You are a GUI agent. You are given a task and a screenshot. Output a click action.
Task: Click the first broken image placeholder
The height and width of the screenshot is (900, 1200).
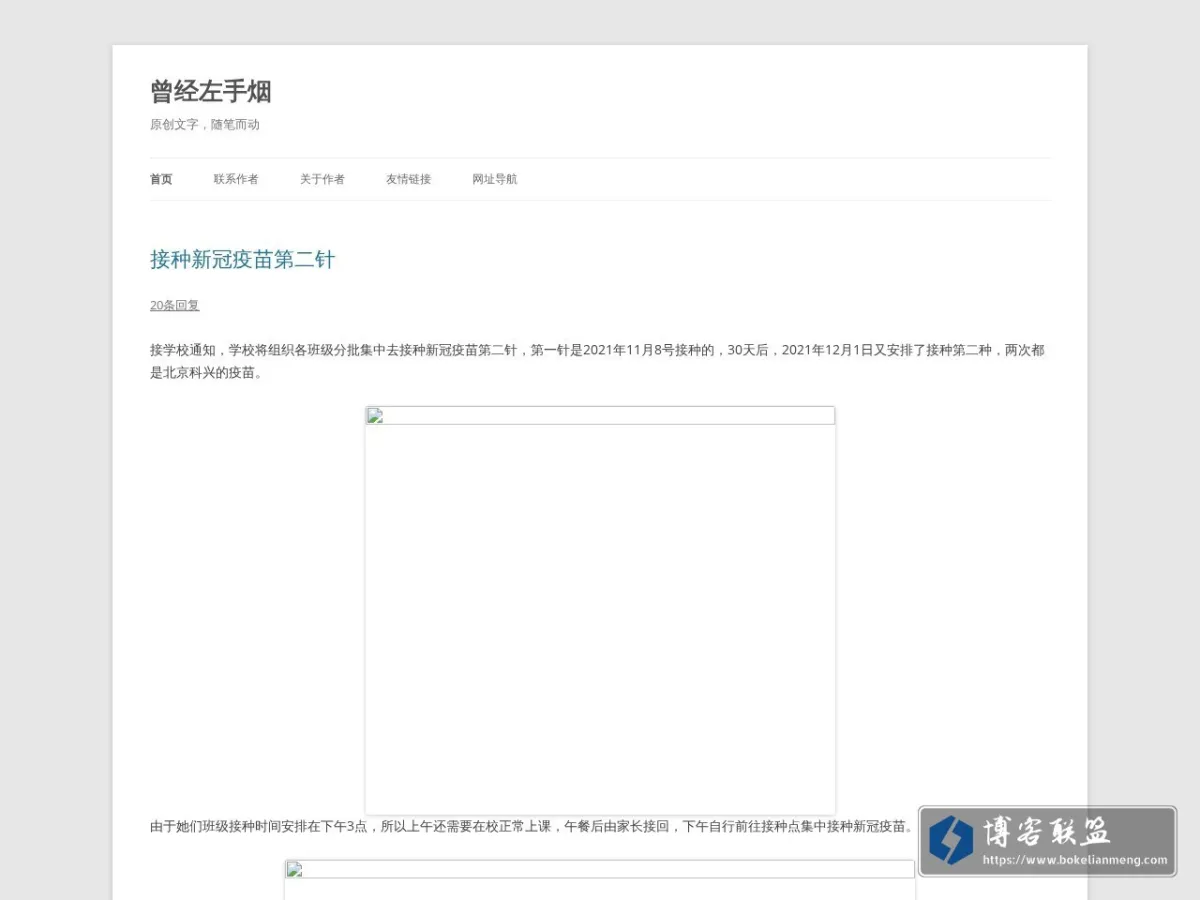[600, 610]
